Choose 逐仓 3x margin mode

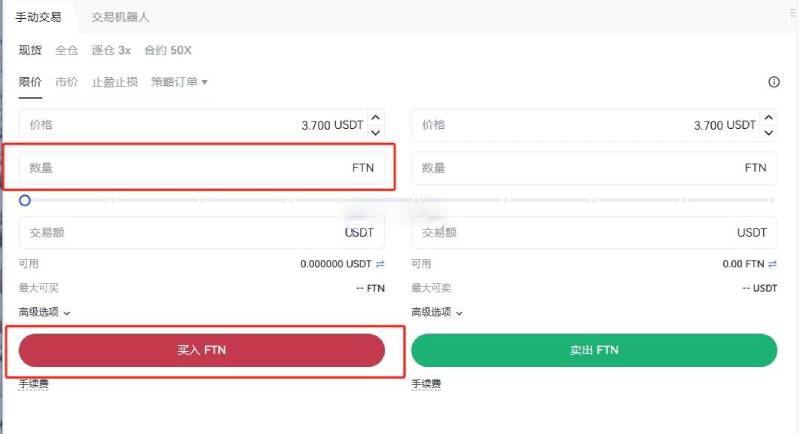[x=111, y=50]
